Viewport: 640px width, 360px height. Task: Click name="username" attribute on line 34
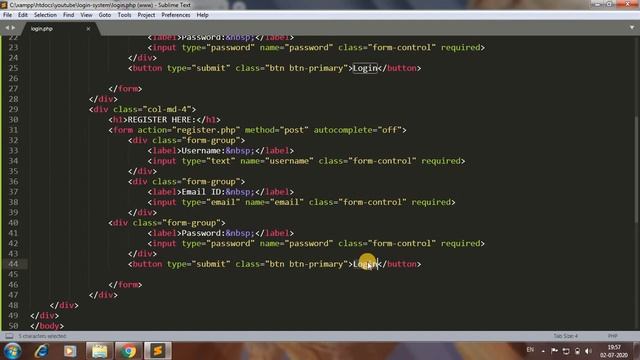pos(277,161)
